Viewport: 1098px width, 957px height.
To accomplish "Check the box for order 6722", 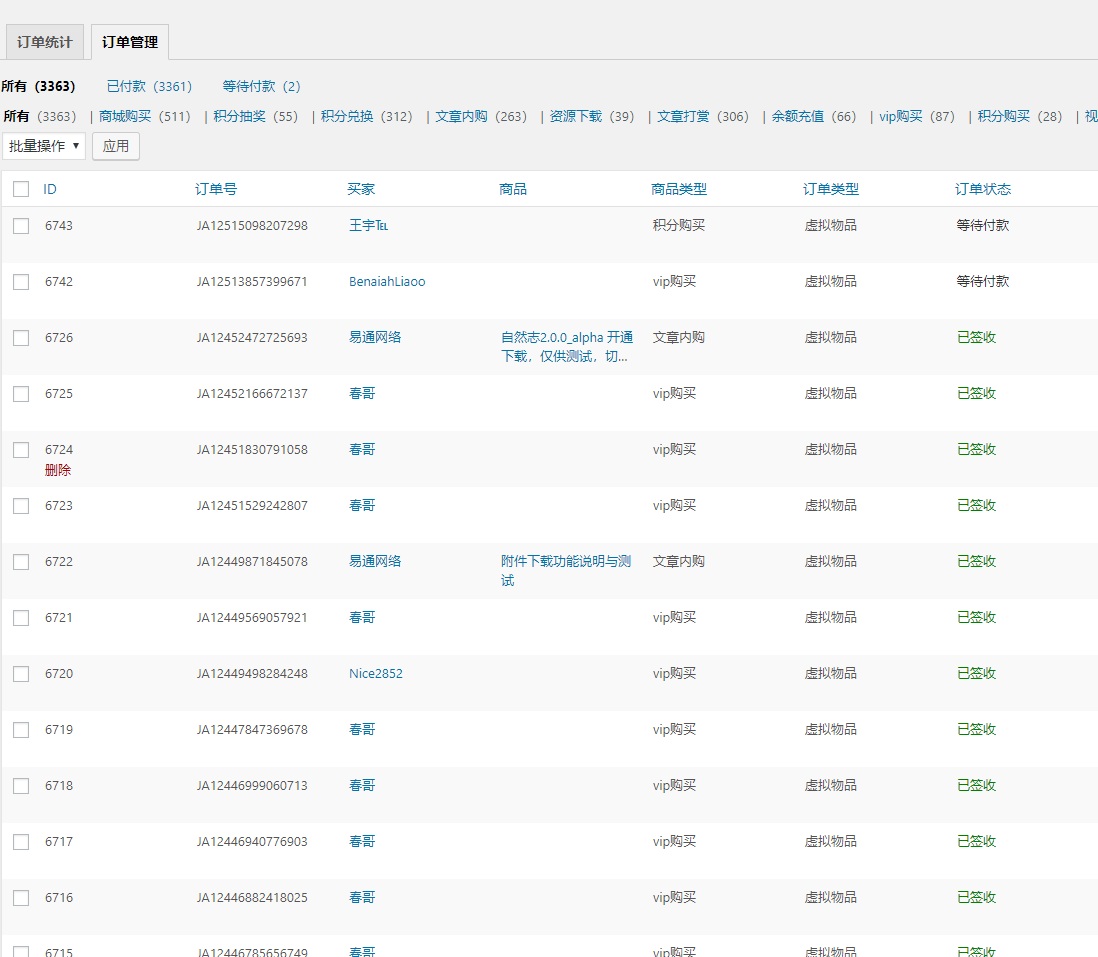I will (21, 561).
